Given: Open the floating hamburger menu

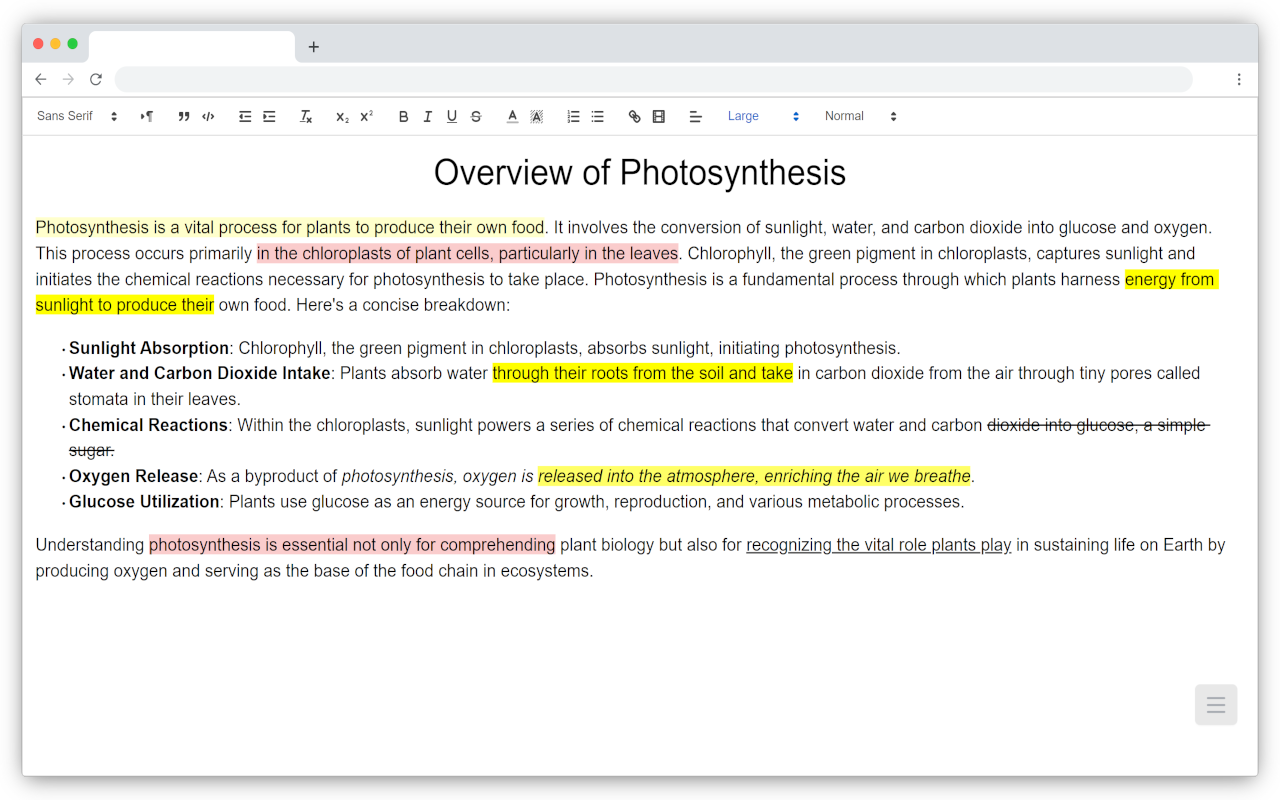Looking at the screenshot, I should 1216,705.
